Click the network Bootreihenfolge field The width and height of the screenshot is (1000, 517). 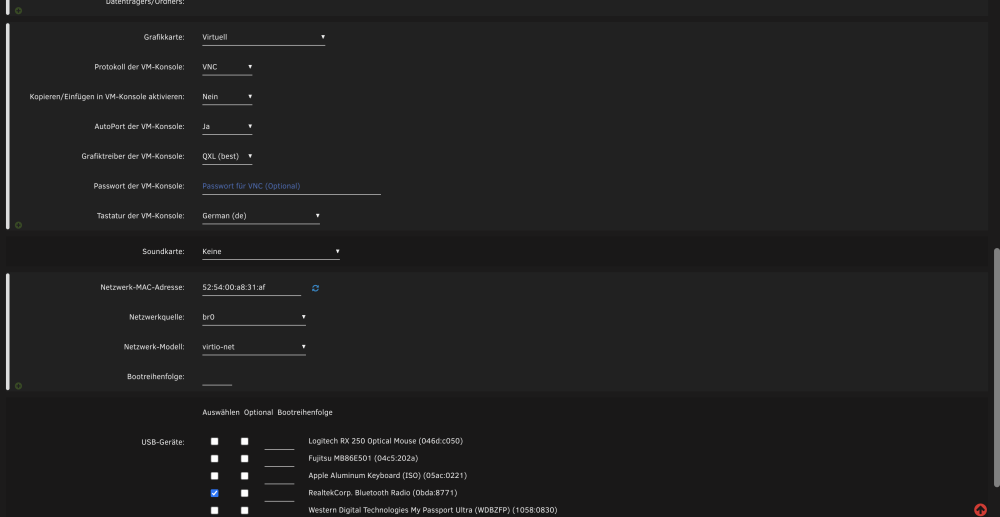[217, 377]
